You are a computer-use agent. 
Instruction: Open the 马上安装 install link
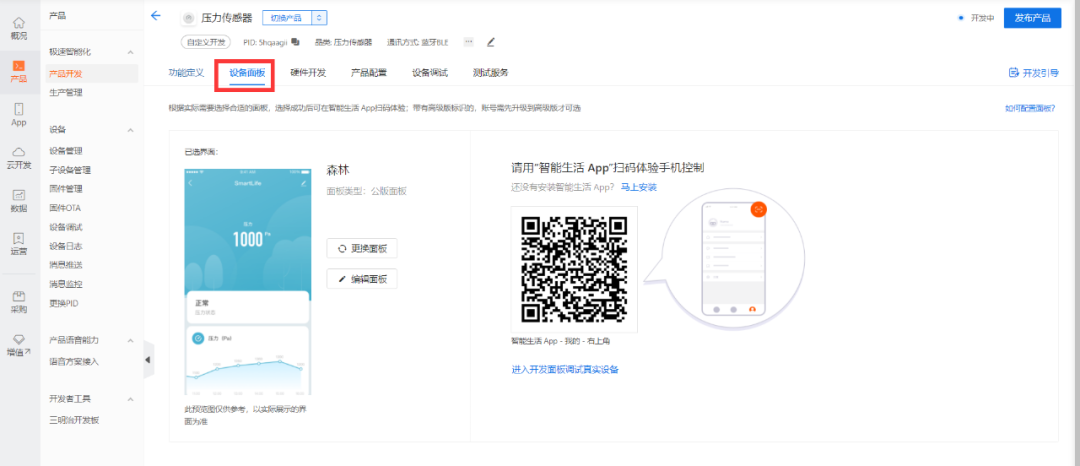(x=638, y=187)
